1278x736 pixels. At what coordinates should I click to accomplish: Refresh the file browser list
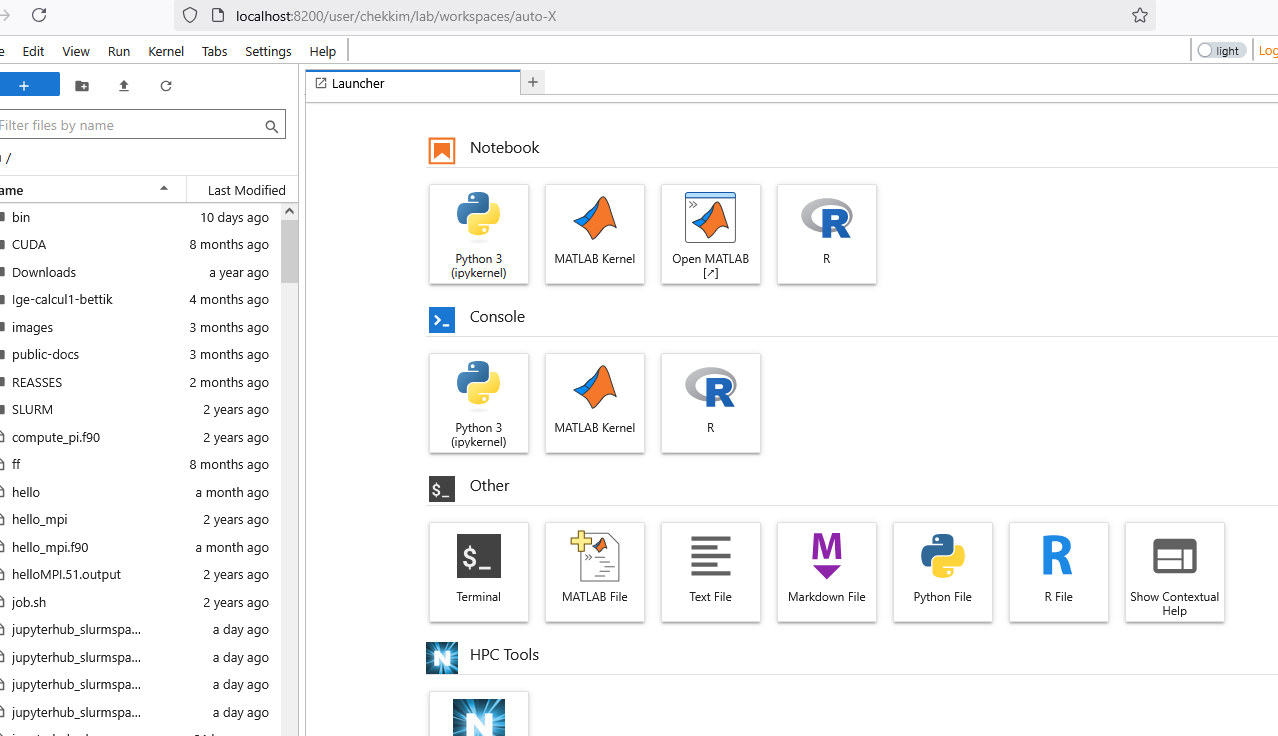pos(166,86)
